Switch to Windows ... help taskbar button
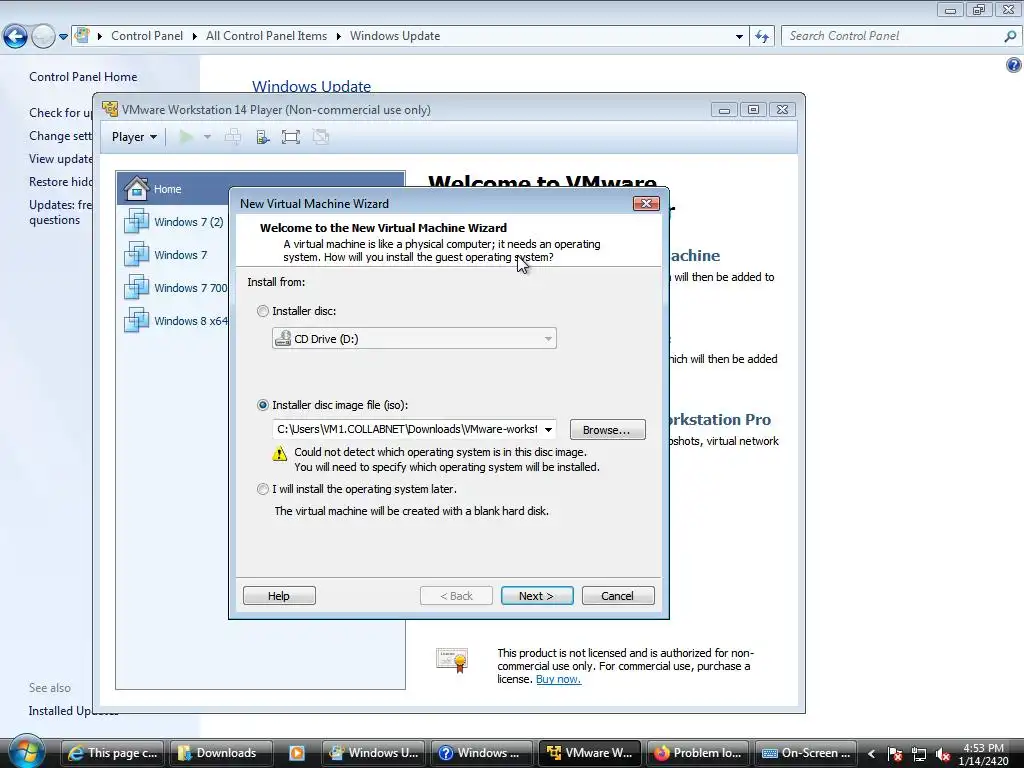 [x=482, y=753]
